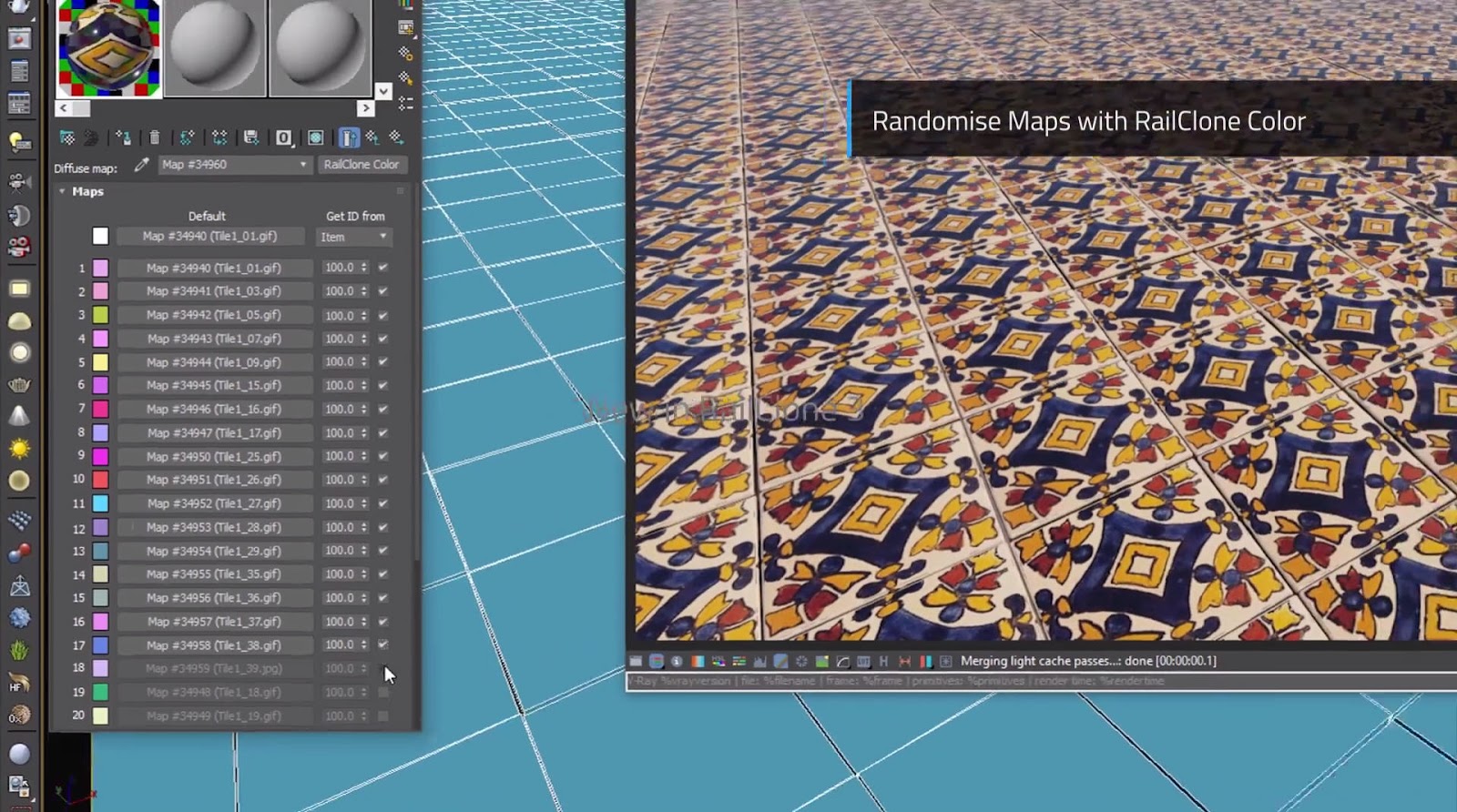Click the curve icon in render frame toolbar
This screenshot has height=812, width=1457.
coord(842,661)
